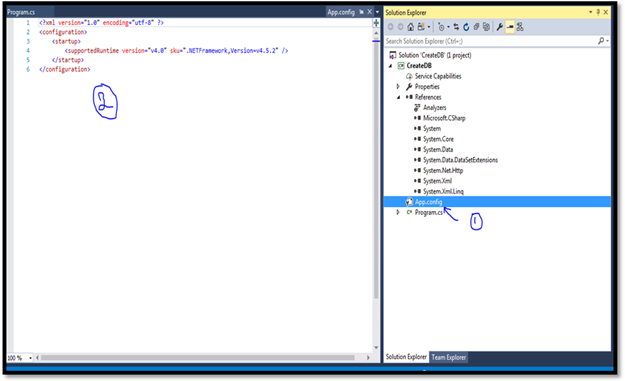
Task: Expand the Program.cs node arrow
Action: 398,212
